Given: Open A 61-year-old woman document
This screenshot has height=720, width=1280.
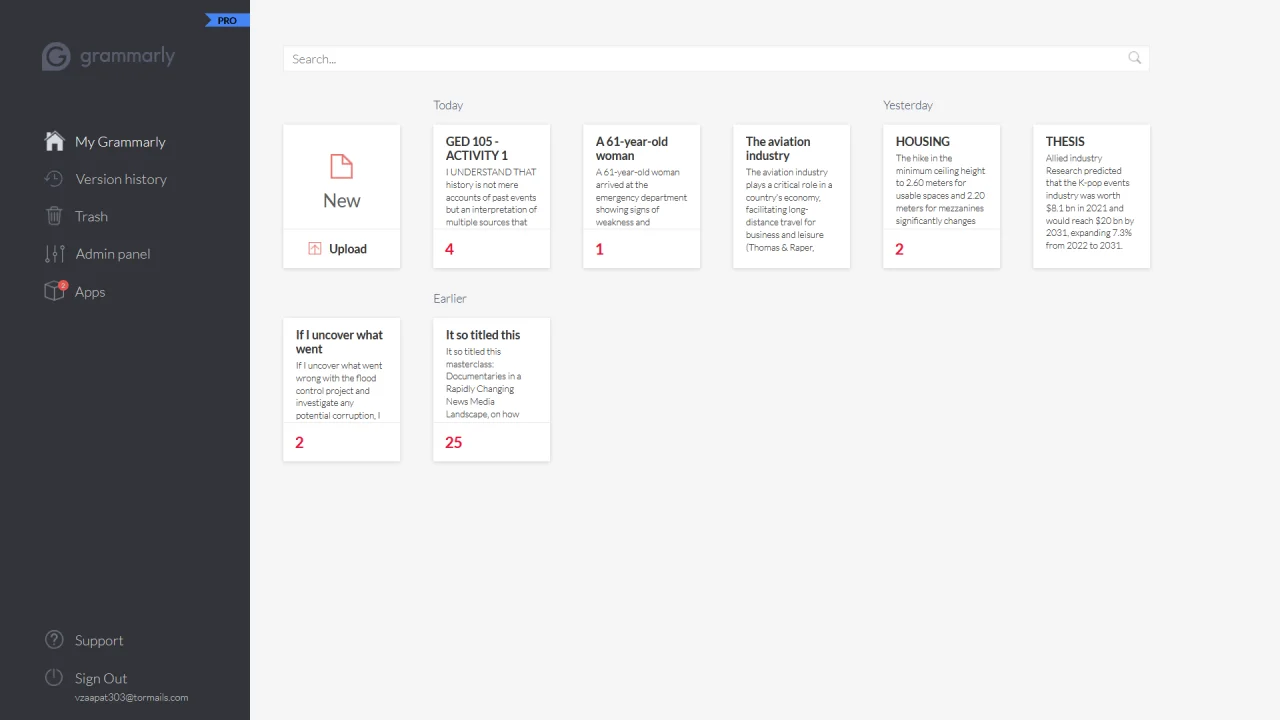Looking at the screenshot, I should point(641,196).
